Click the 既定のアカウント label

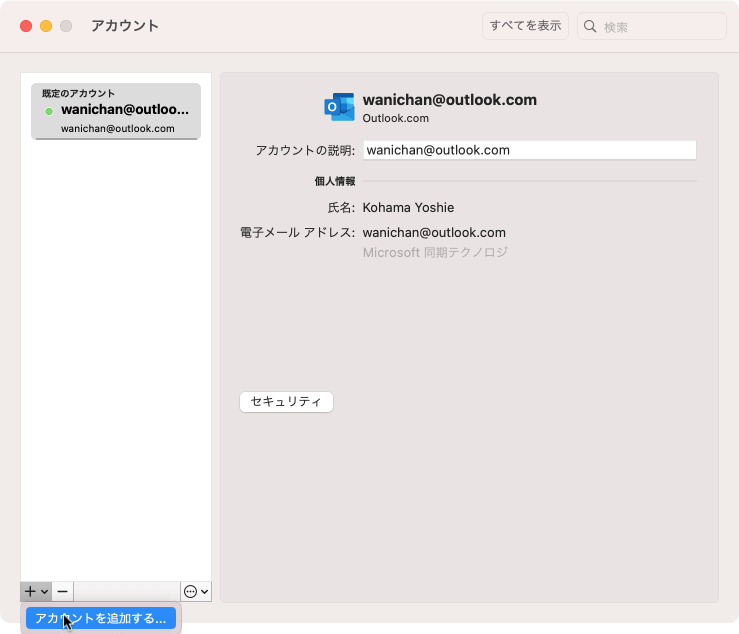(78, 93)
